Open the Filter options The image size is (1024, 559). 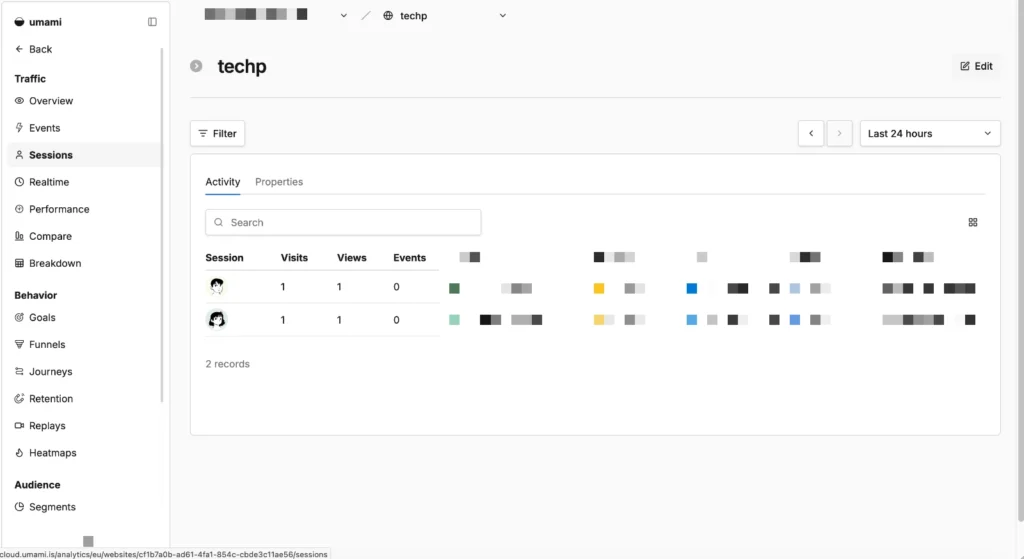(217, 133)
